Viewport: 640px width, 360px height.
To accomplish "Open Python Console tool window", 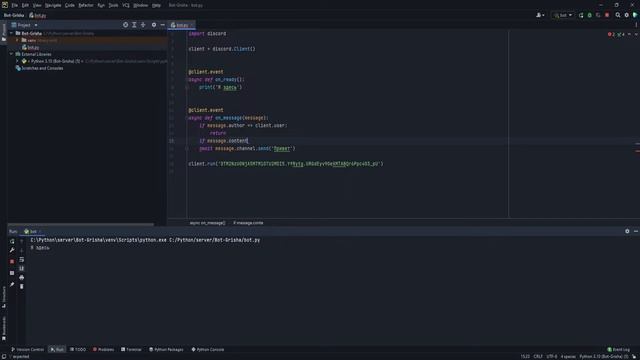I will point(208,349).
